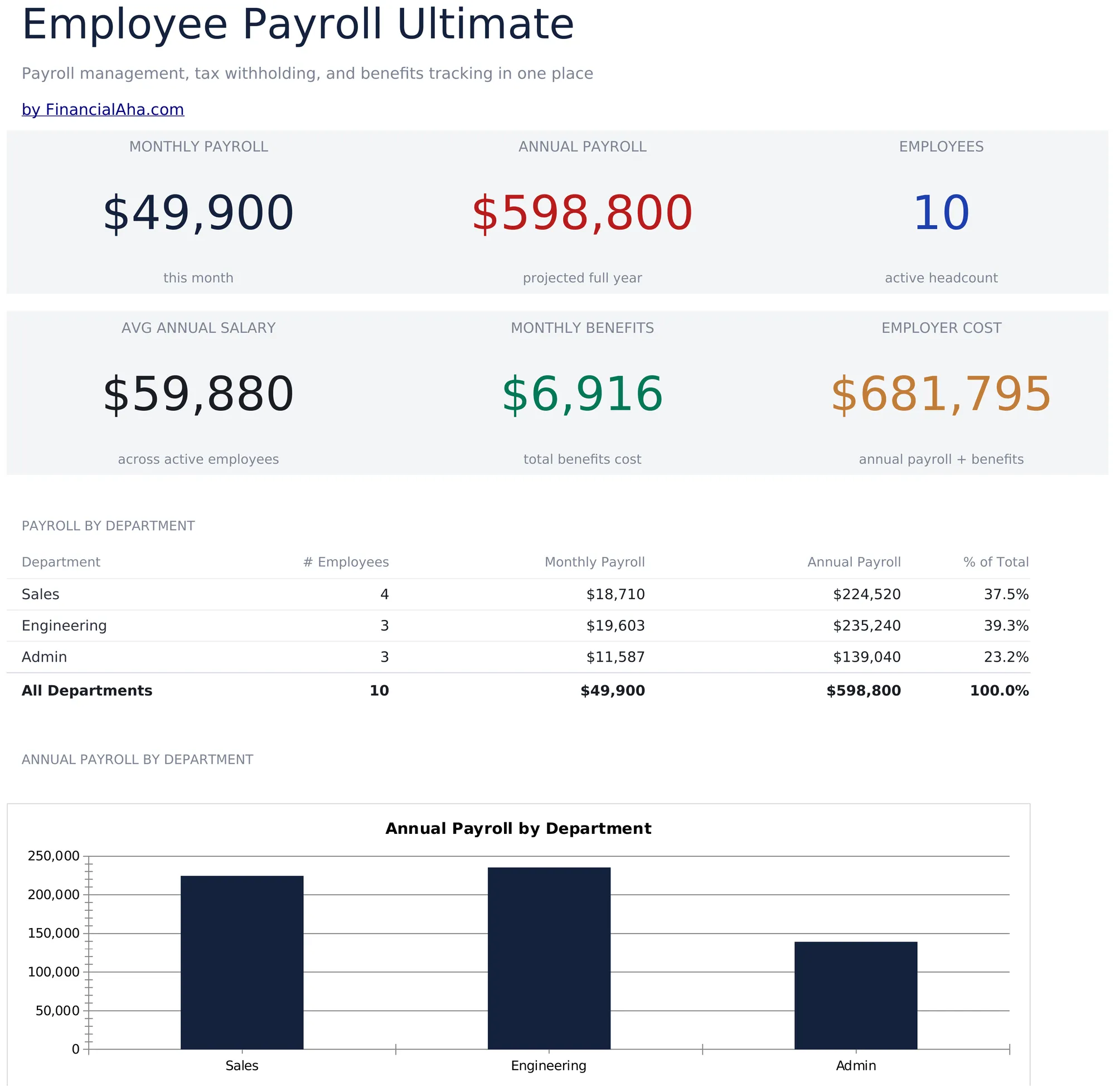1115x1092 pixels.
Task: Click the ANNUAL PAYROLL card label
Action: click(583, 147)
